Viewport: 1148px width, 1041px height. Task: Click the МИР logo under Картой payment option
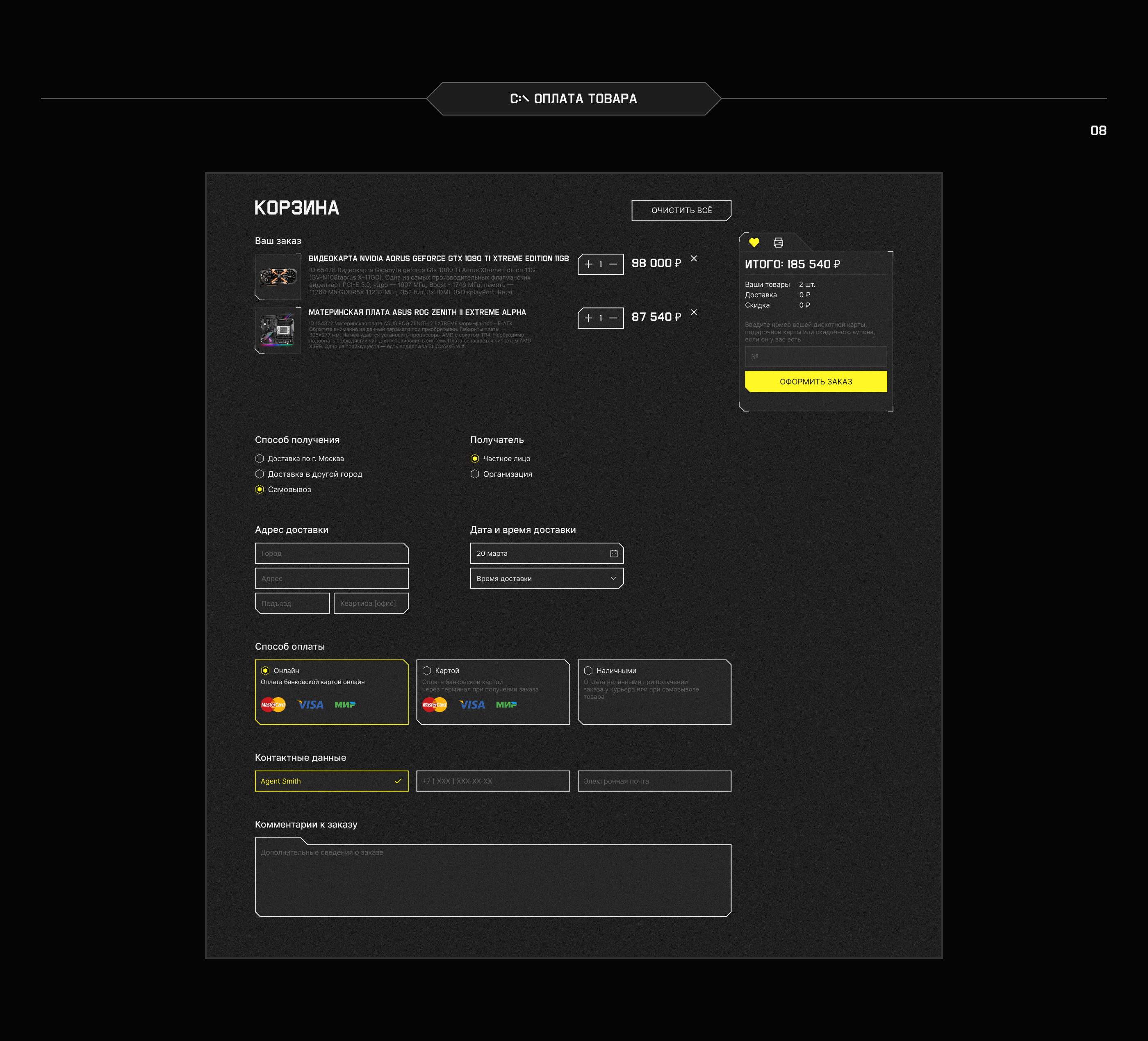[x=506, y=705]
